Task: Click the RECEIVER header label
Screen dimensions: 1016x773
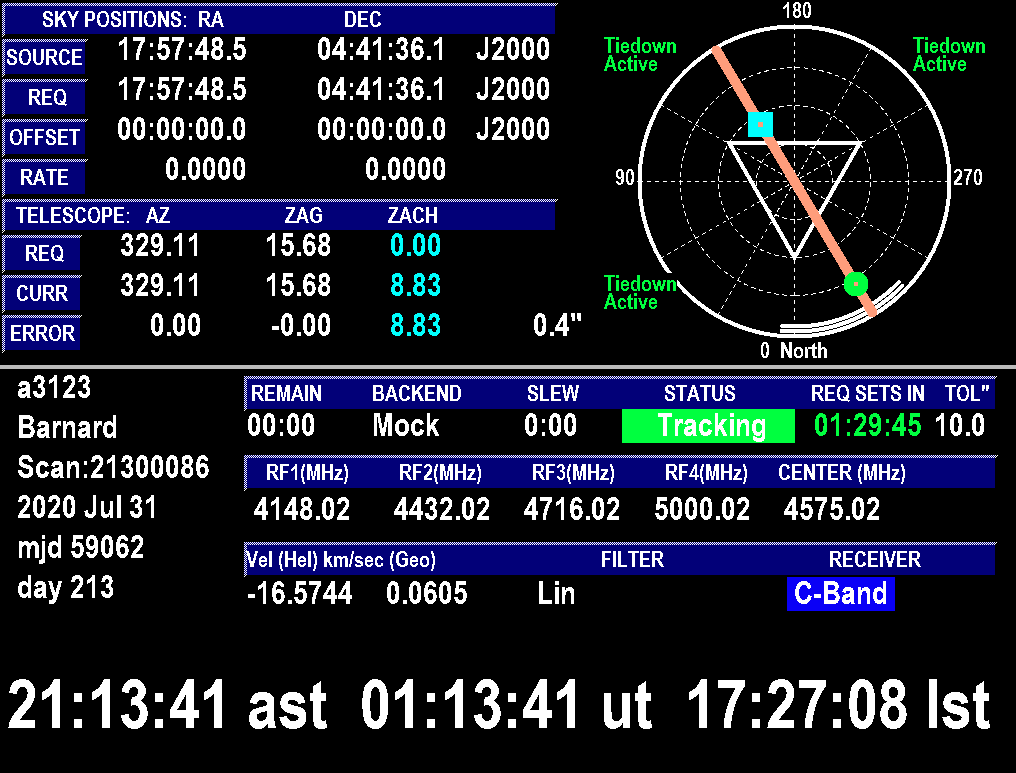Action: [x=875, y=560]
